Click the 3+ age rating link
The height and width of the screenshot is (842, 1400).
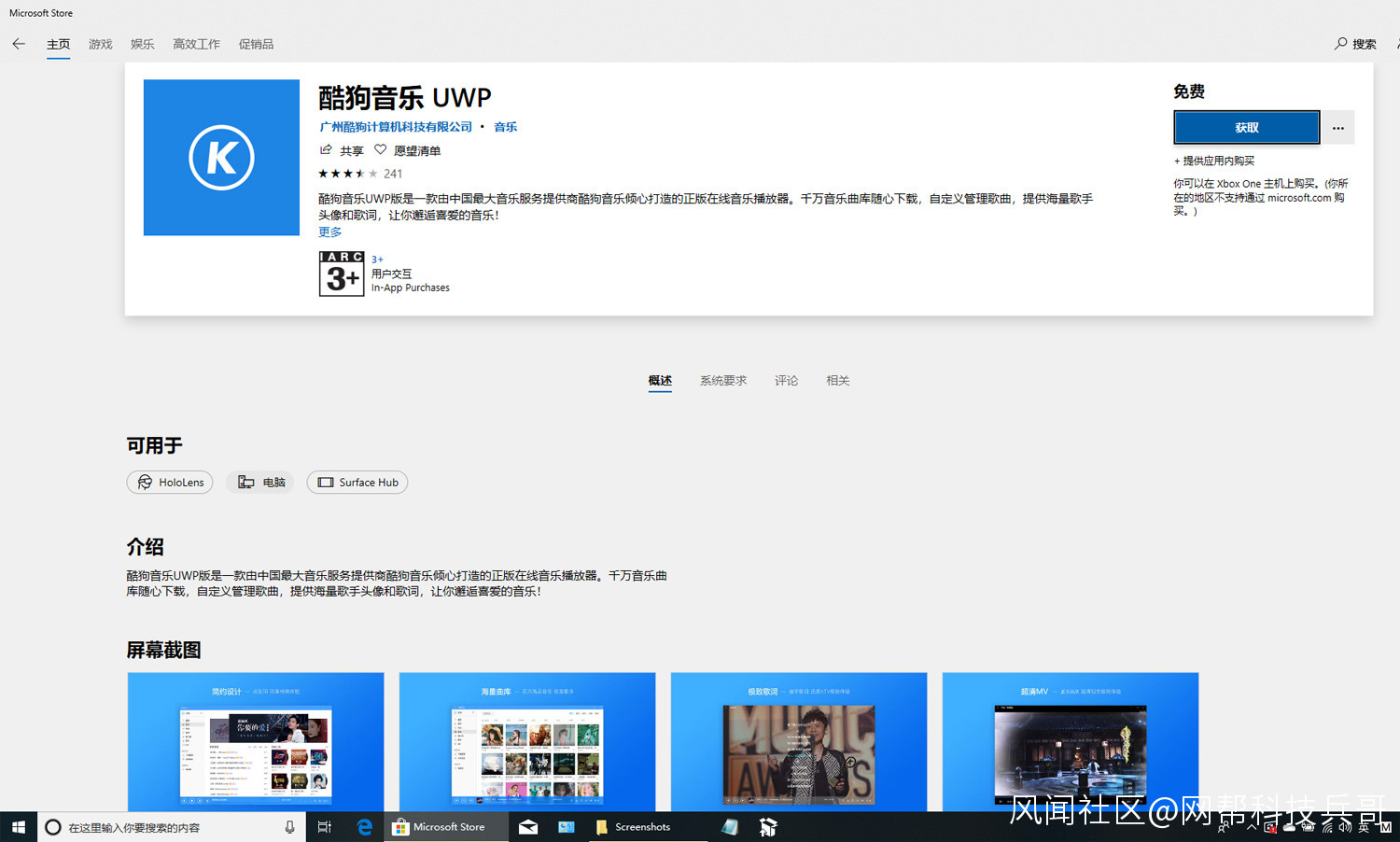point(377,260)
